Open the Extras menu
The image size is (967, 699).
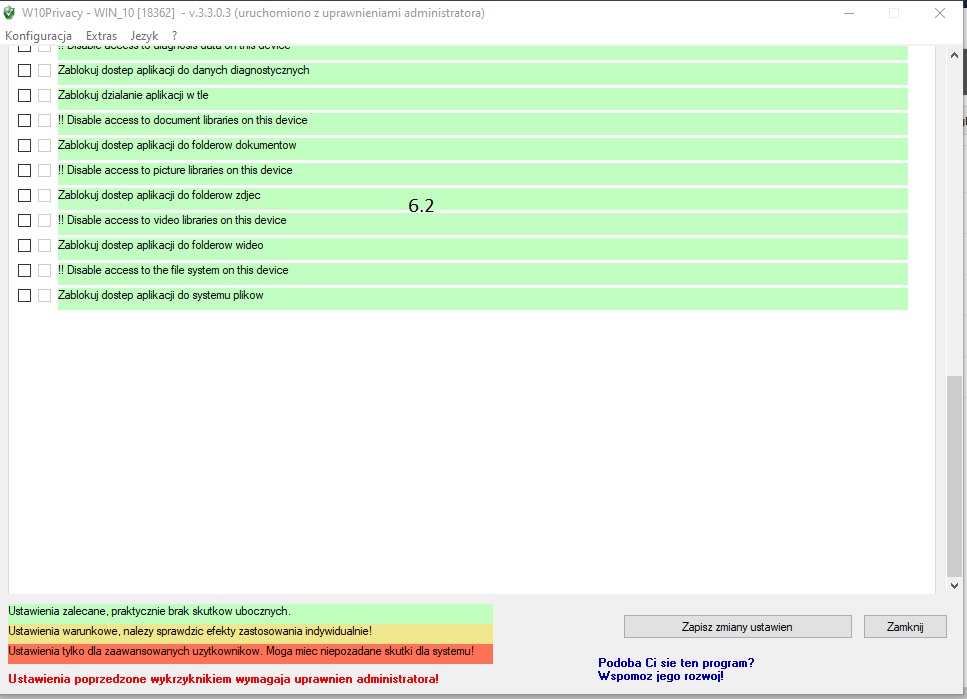[x=101, y=36]
